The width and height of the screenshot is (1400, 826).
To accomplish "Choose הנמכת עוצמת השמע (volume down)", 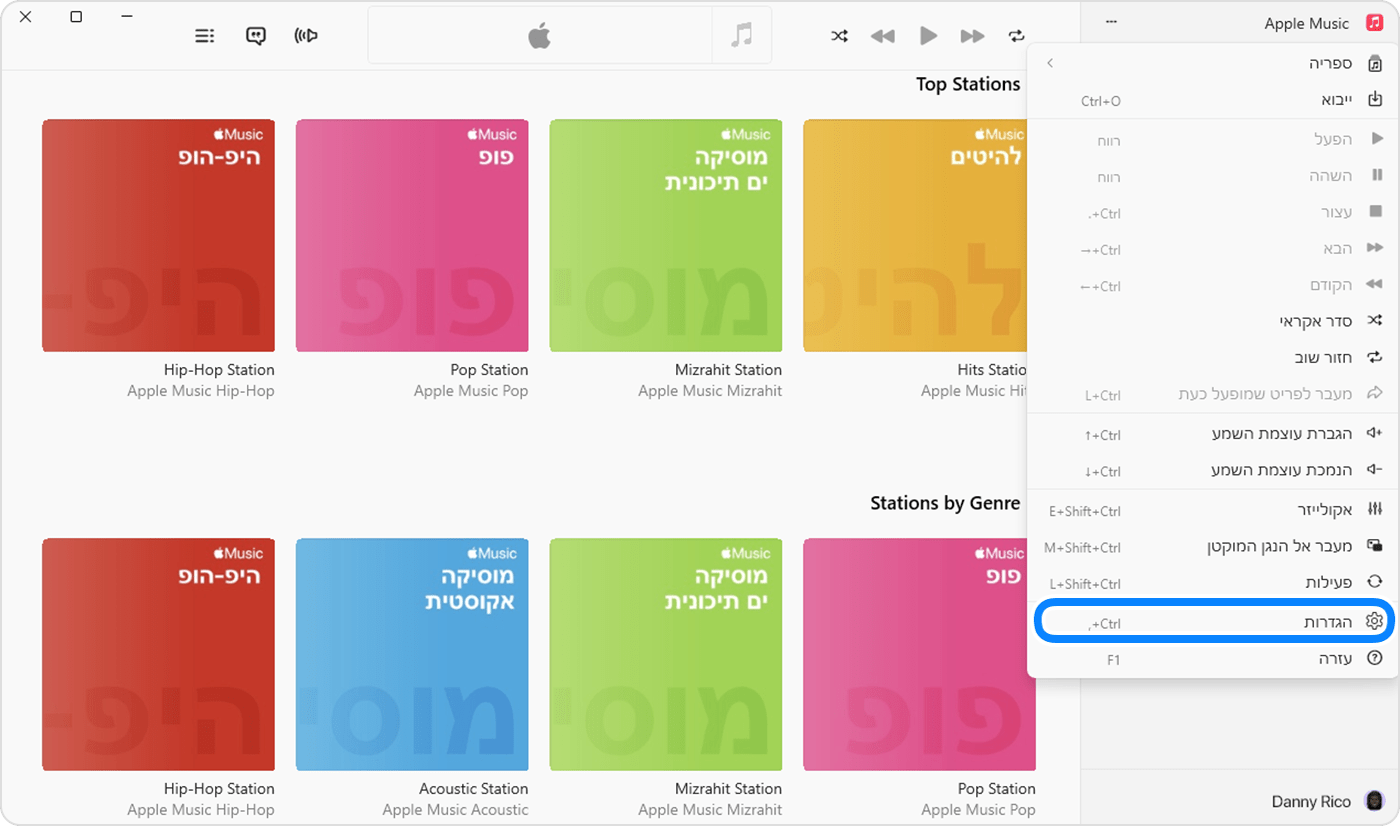I will (x=1213, y=469).
